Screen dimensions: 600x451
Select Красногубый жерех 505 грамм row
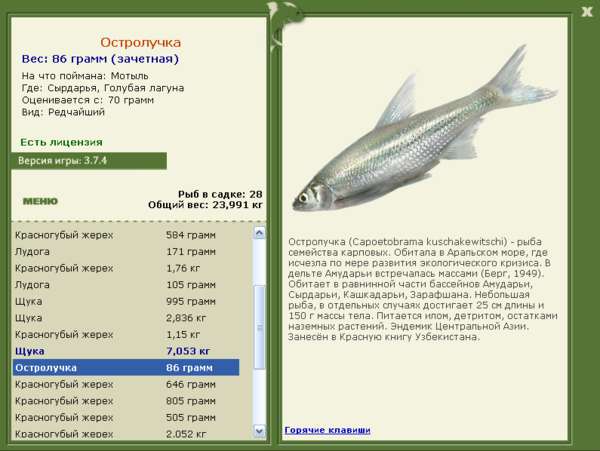126,417
